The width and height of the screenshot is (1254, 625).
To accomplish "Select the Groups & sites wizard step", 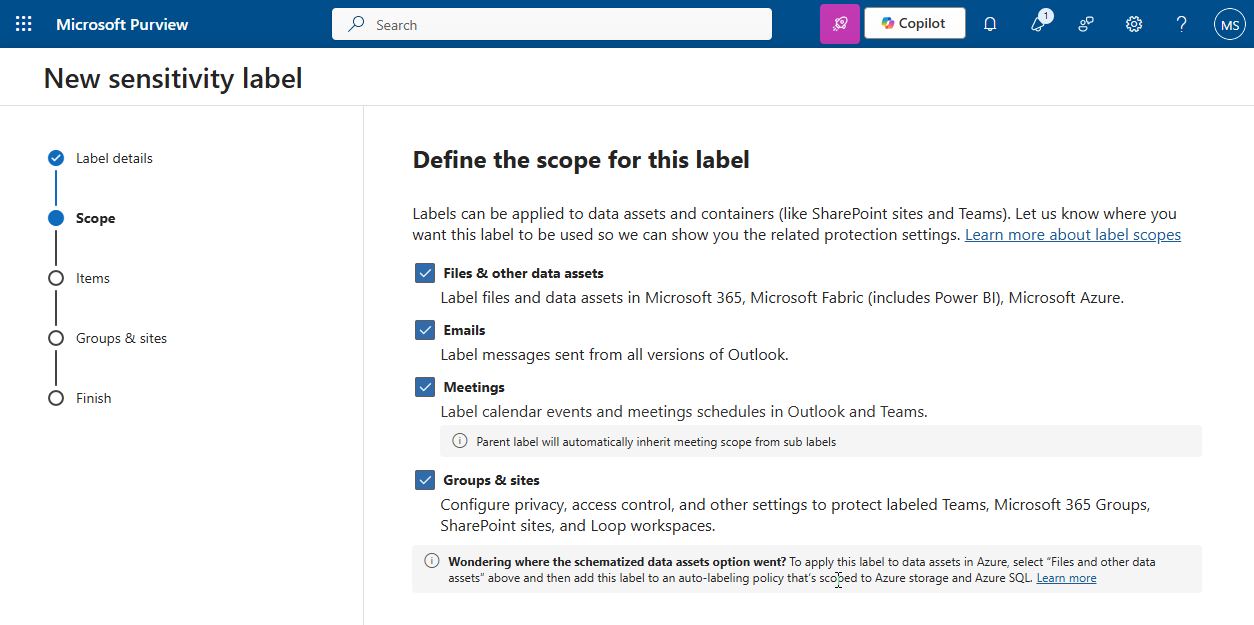I will [x=120, y=338].
